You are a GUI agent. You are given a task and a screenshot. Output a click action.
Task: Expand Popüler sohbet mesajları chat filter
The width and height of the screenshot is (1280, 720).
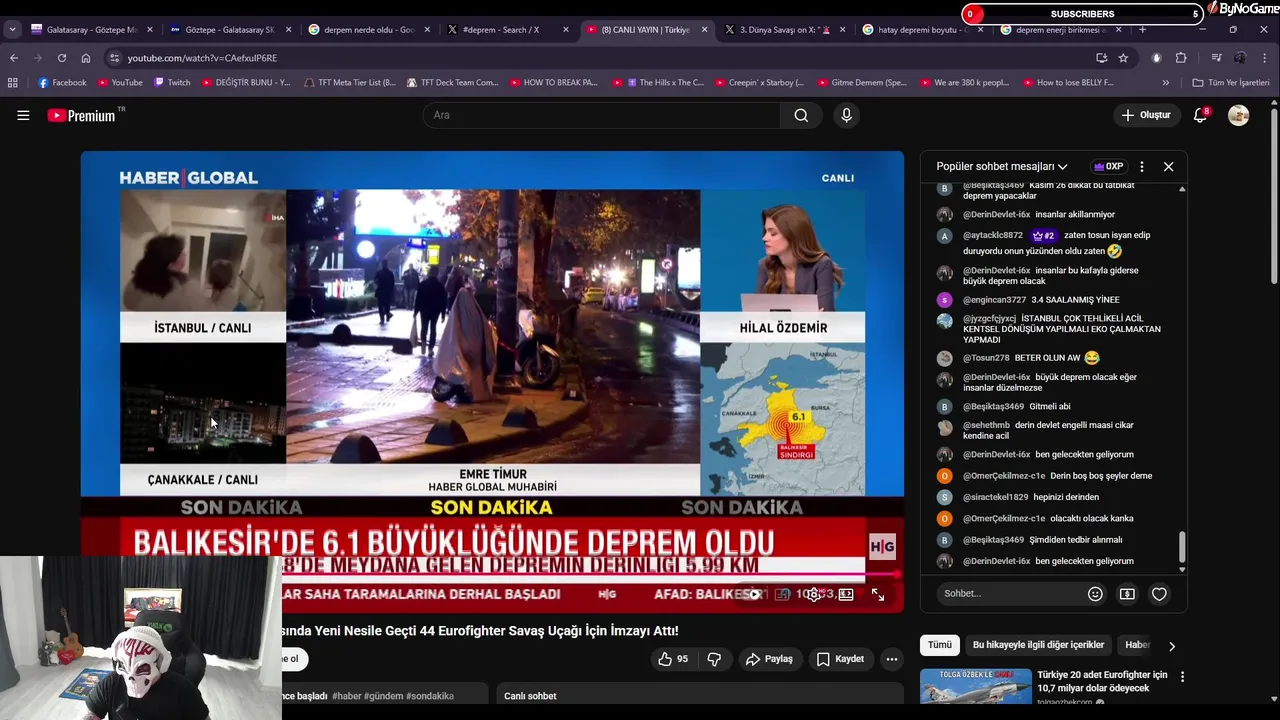[x=1001, y=167]
